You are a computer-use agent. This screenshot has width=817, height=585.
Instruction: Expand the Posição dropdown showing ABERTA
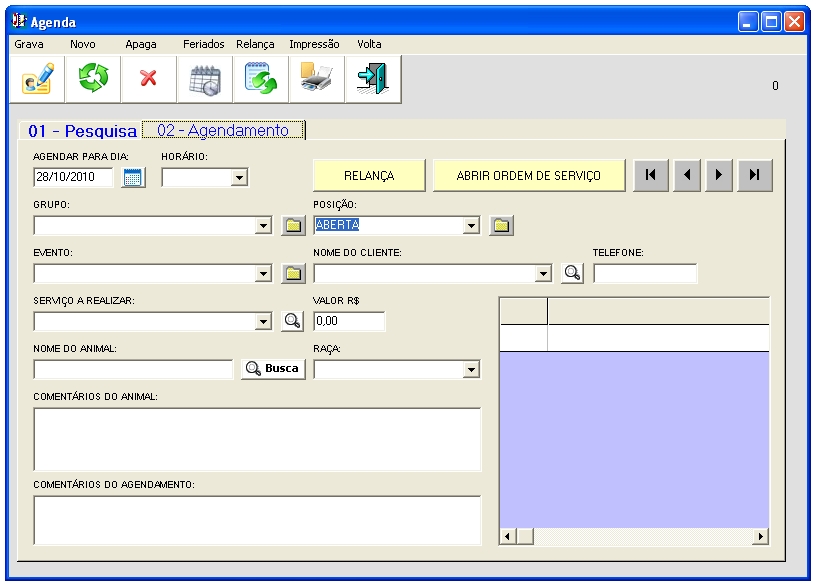pyautogui.click(x=472, y=226)
